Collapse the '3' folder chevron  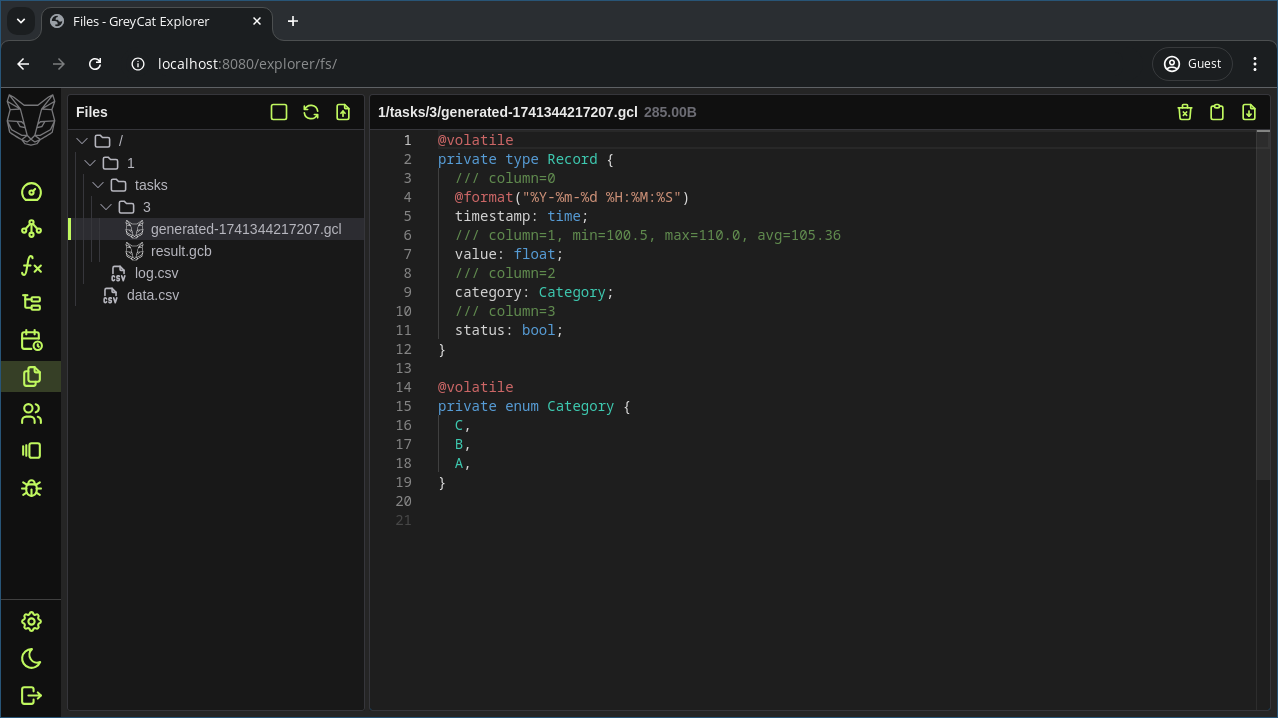(106, 207)
